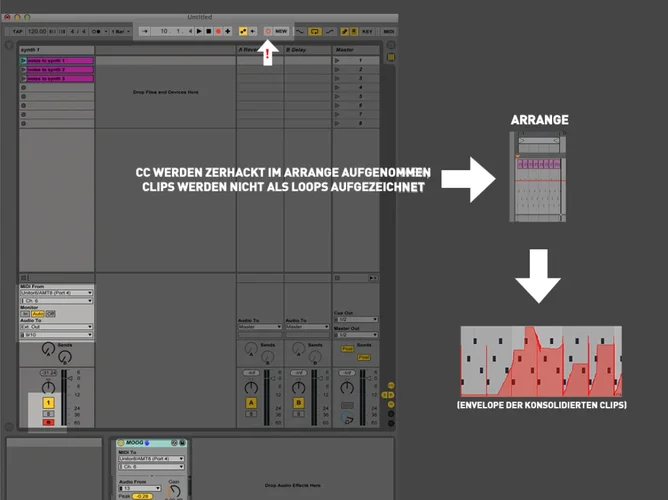The width and height of the screenshot is (668, 500).
Task: Click the NEW scene button
Action: [281, 31]
